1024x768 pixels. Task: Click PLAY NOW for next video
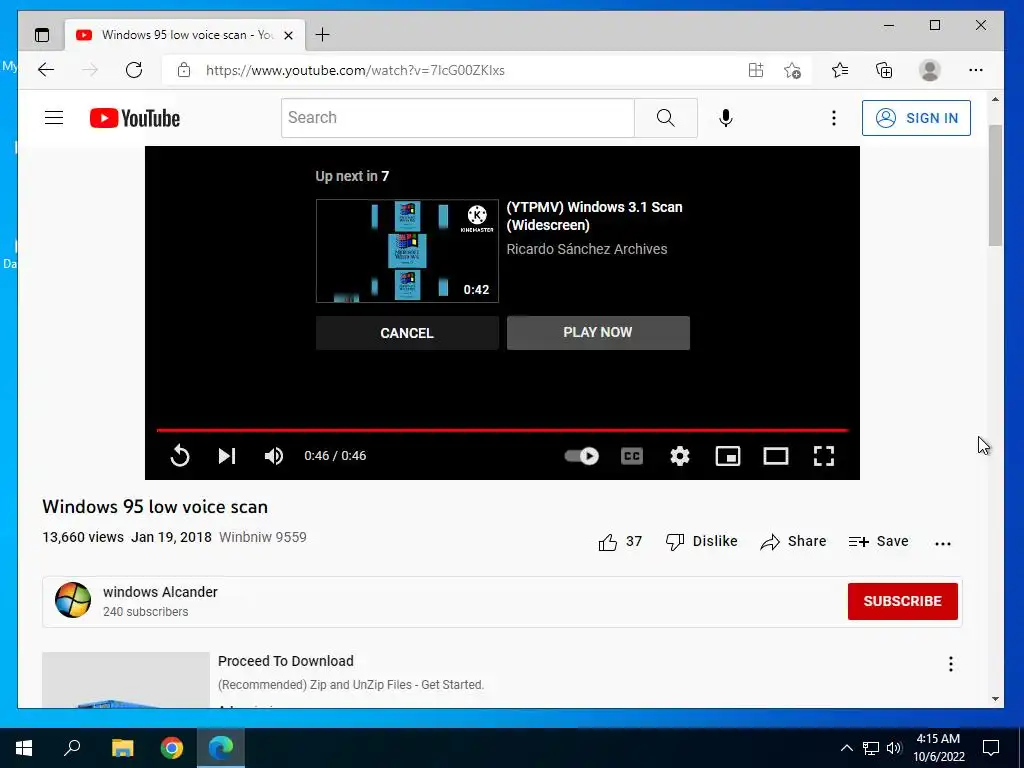pyautogui.click(x=598, y=332)
